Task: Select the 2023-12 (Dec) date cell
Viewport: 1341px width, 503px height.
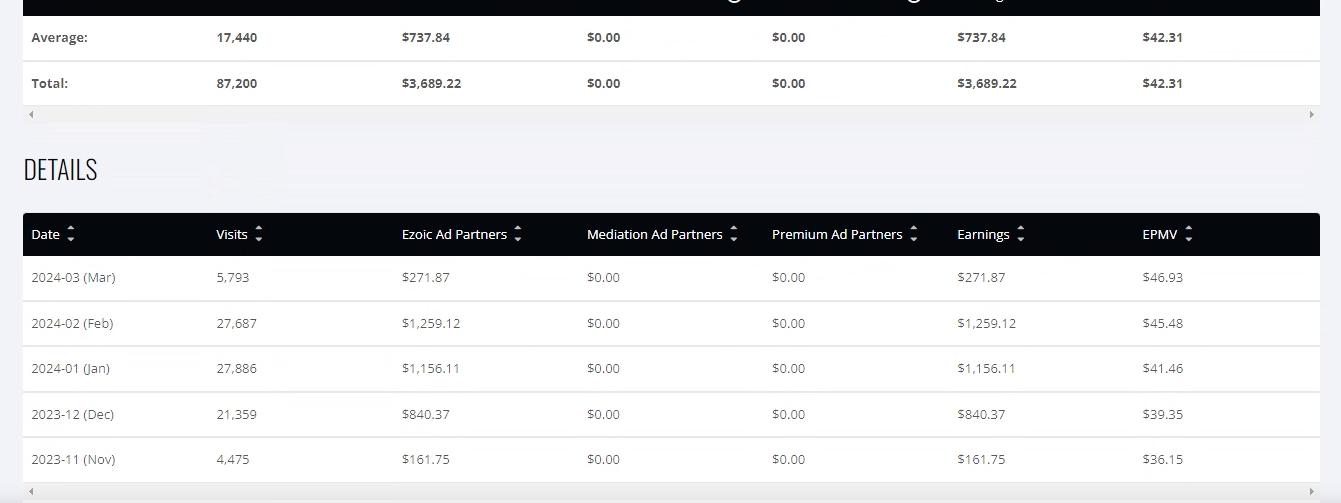Action: click(x=73, y=414)
